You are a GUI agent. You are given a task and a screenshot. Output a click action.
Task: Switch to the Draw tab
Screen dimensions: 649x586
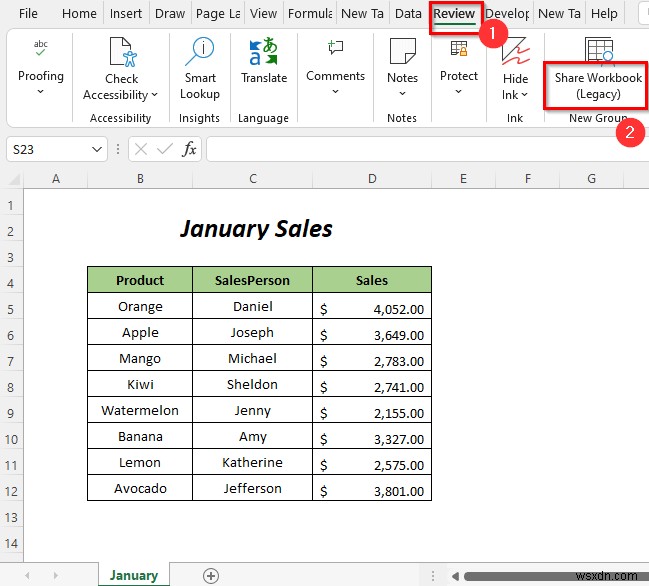[170, 14]
